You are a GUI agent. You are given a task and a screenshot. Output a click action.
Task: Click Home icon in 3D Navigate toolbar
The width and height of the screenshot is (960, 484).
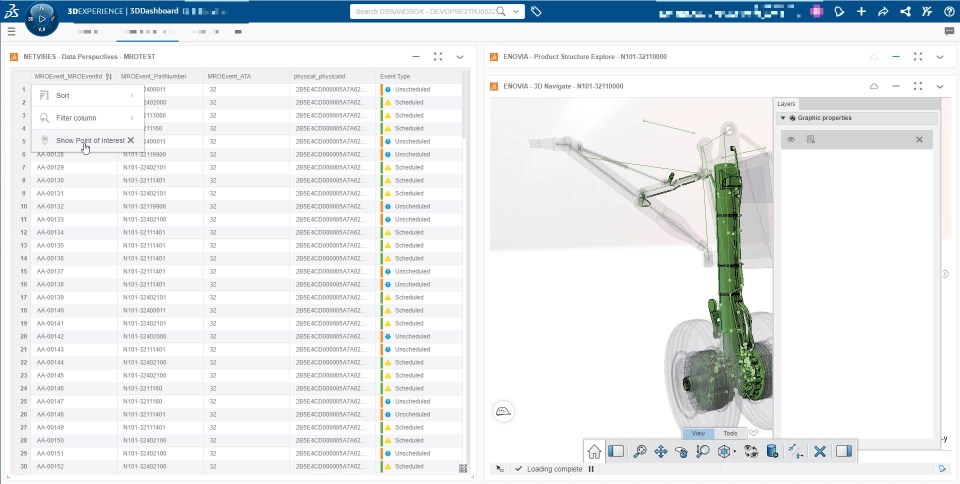click(x=594, y=452)
